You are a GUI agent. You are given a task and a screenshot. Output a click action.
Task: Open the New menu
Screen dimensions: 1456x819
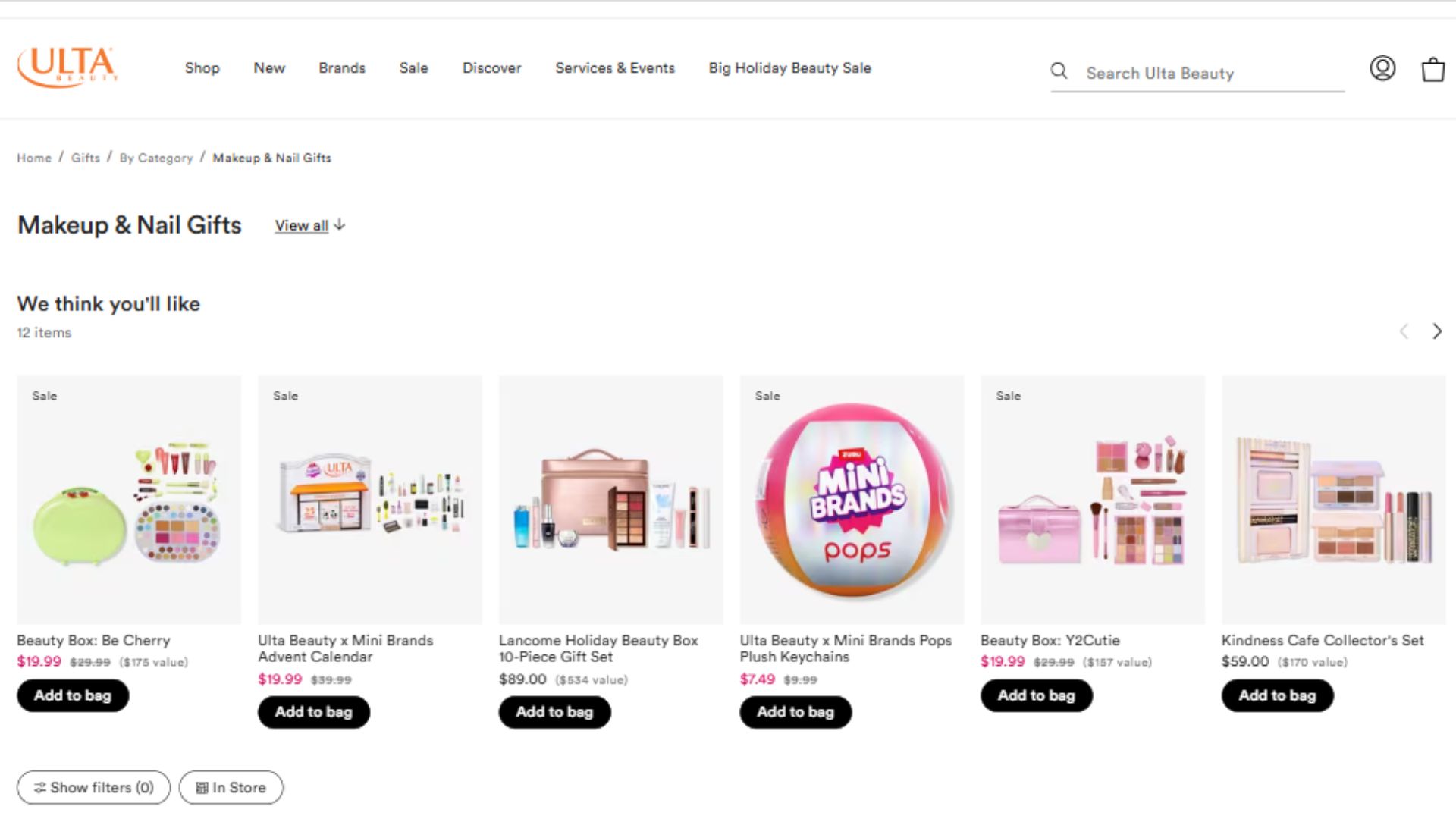pos(269,68)
